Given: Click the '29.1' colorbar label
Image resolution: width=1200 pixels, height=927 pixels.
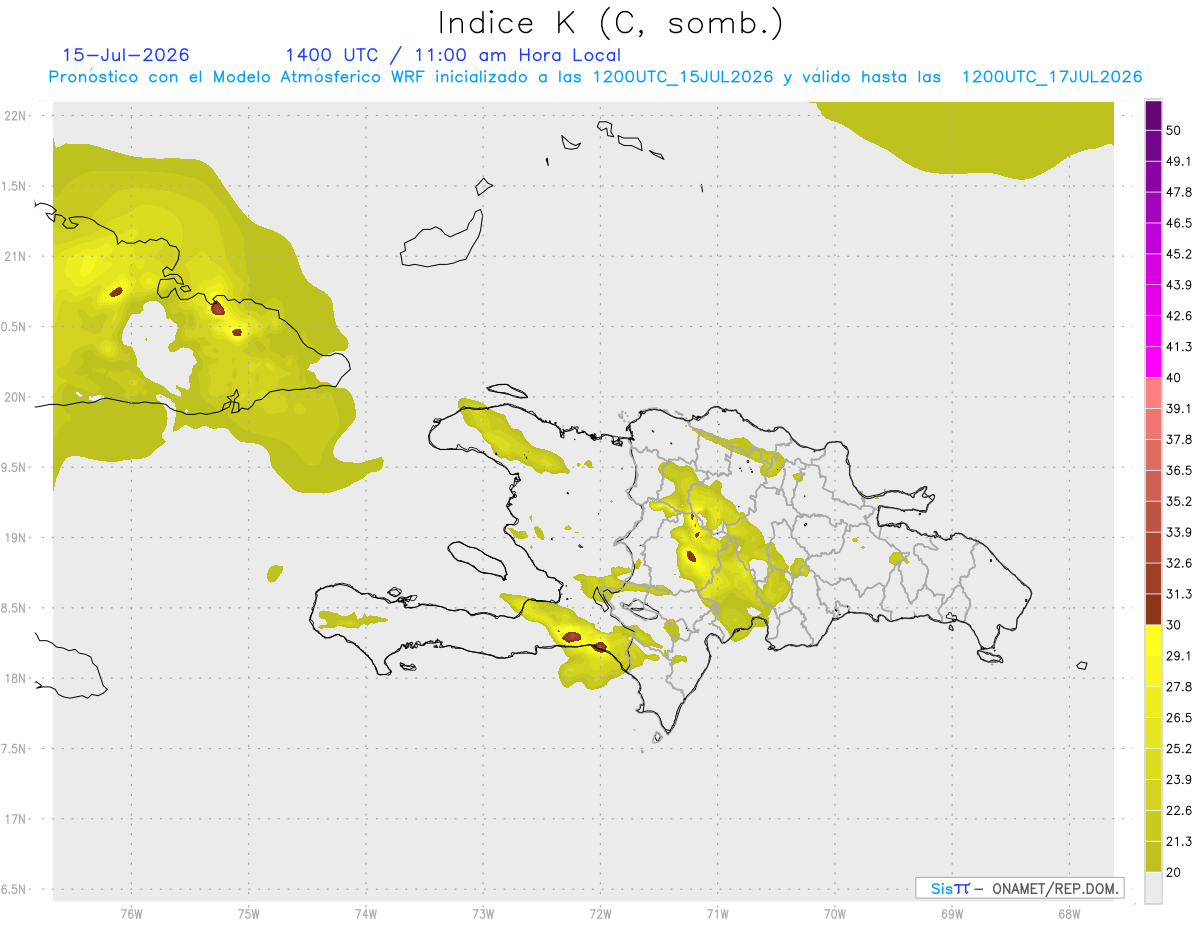Looking at the screenshot, I should click(1179, 656).
